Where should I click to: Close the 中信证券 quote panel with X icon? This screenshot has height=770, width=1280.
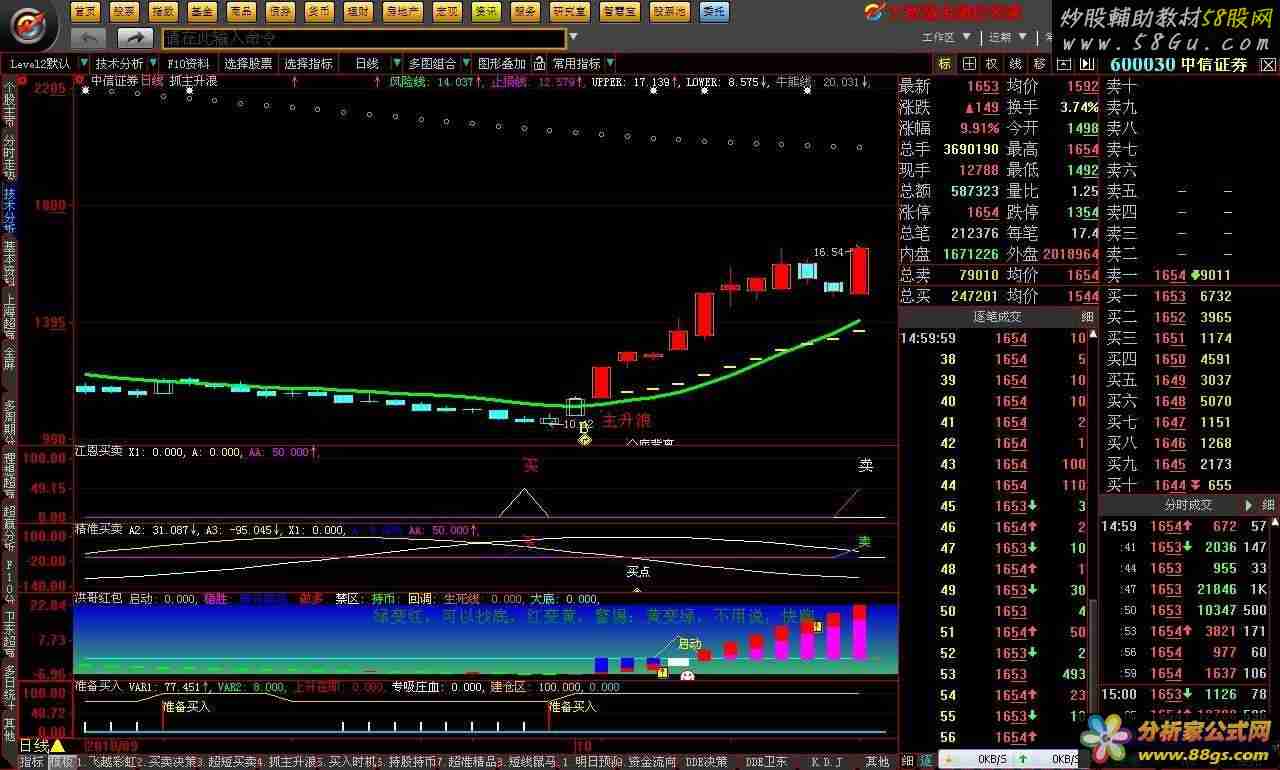[x=1268, y=63]
